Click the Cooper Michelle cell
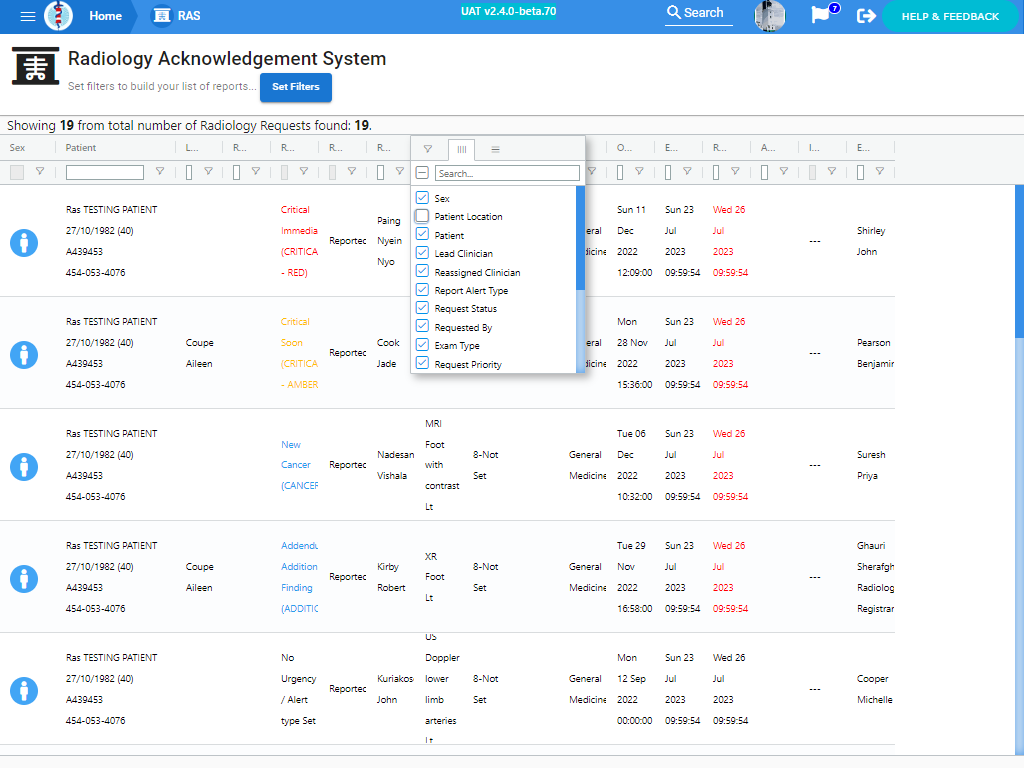 (x=874, y=689)
